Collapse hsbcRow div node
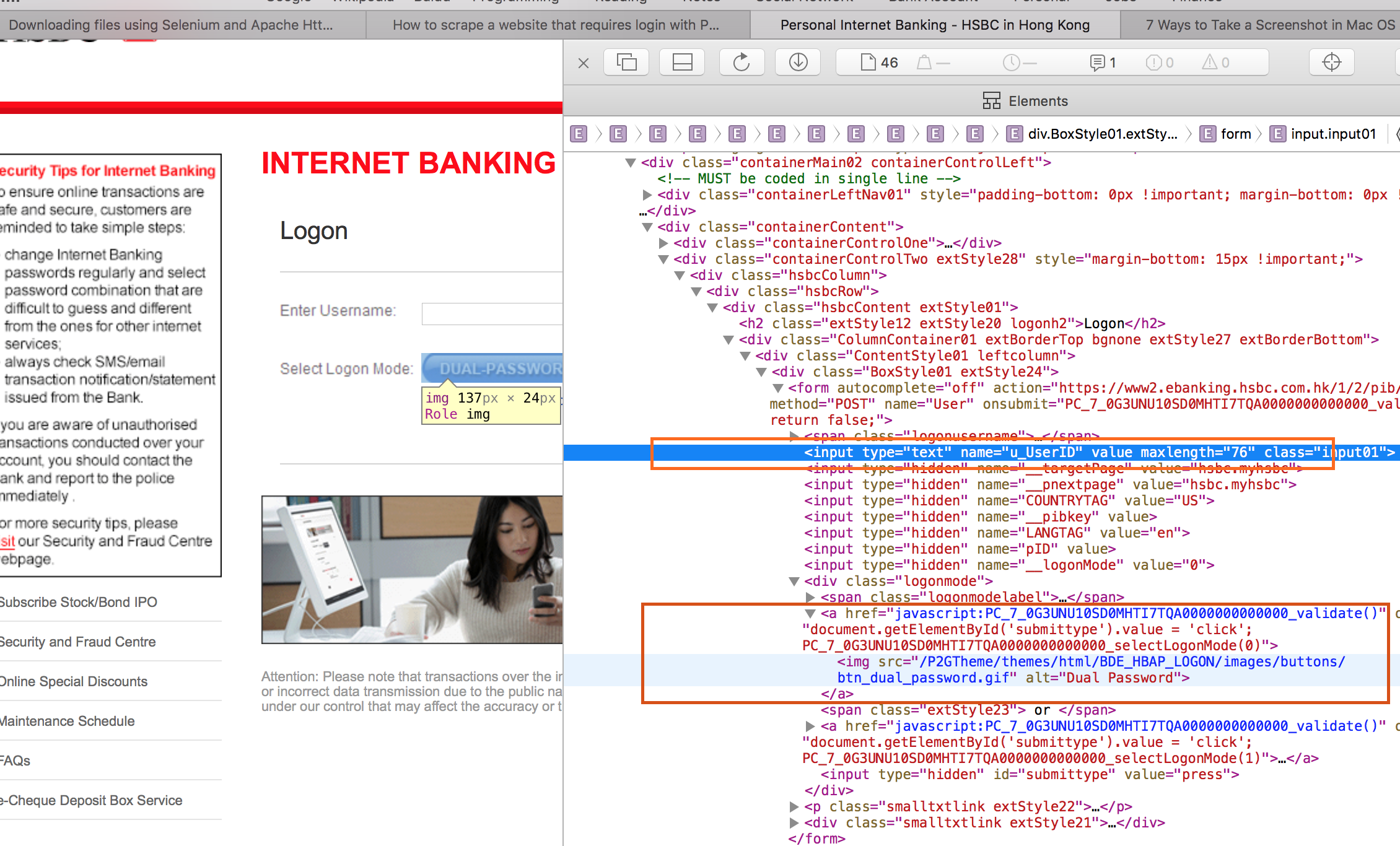This screenshot has height=846, width=1400. tap(696, 292)
